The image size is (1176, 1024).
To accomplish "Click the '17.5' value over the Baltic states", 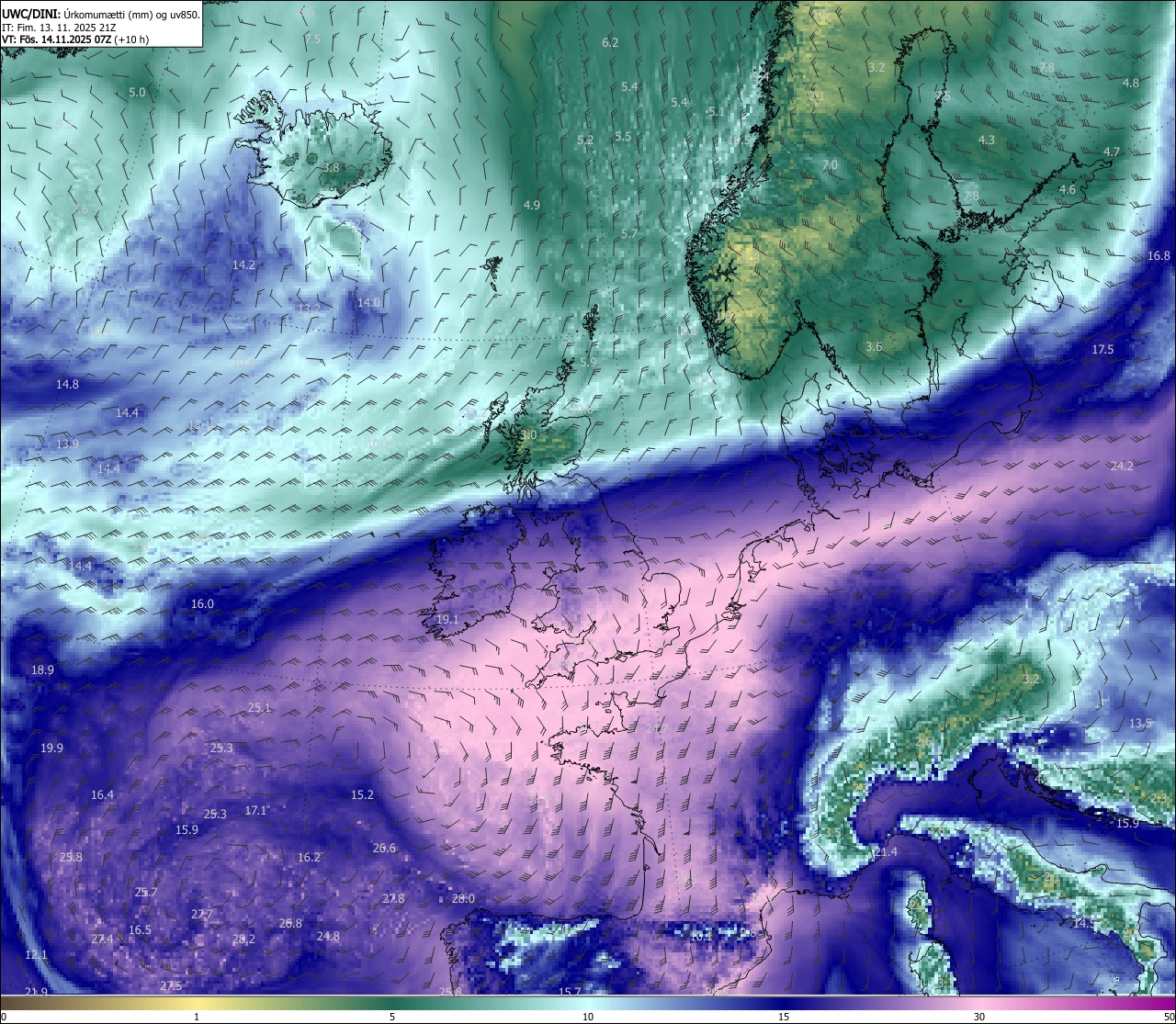I will (x=1102, y=350).
